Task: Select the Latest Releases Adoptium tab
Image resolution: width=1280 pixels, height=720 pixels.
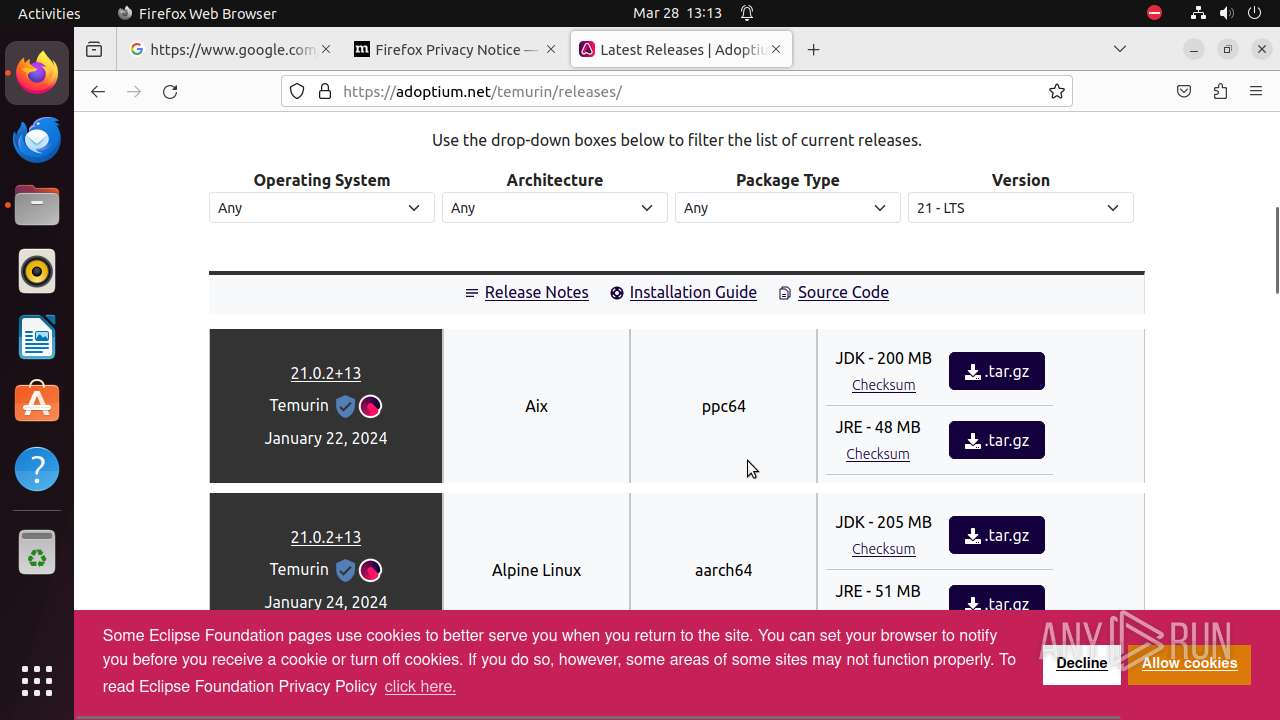Action: 681,49
